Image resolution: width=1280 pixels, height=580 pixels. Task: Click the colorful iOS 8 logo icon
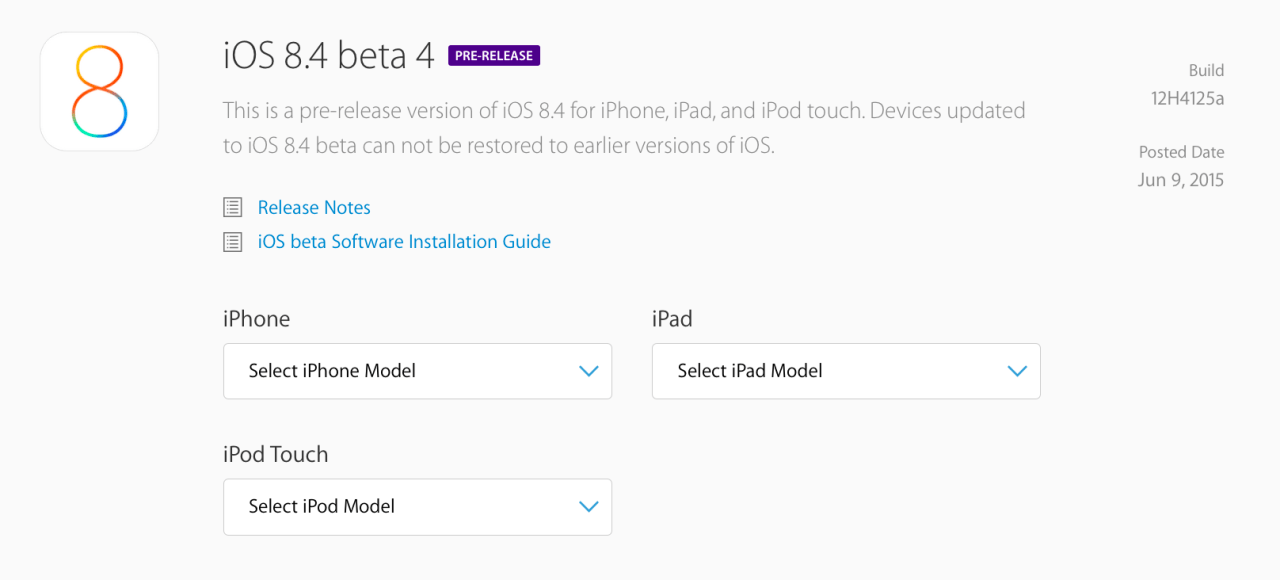pyautogui.click(x=99, y=92)
